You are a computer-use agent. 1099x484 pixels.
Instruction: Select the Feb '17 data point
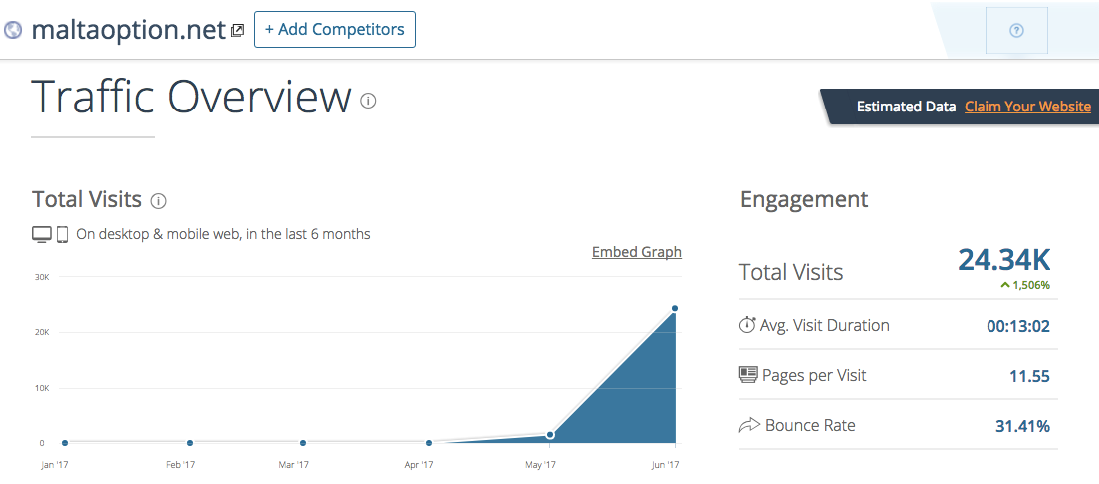tap(190, 443)
